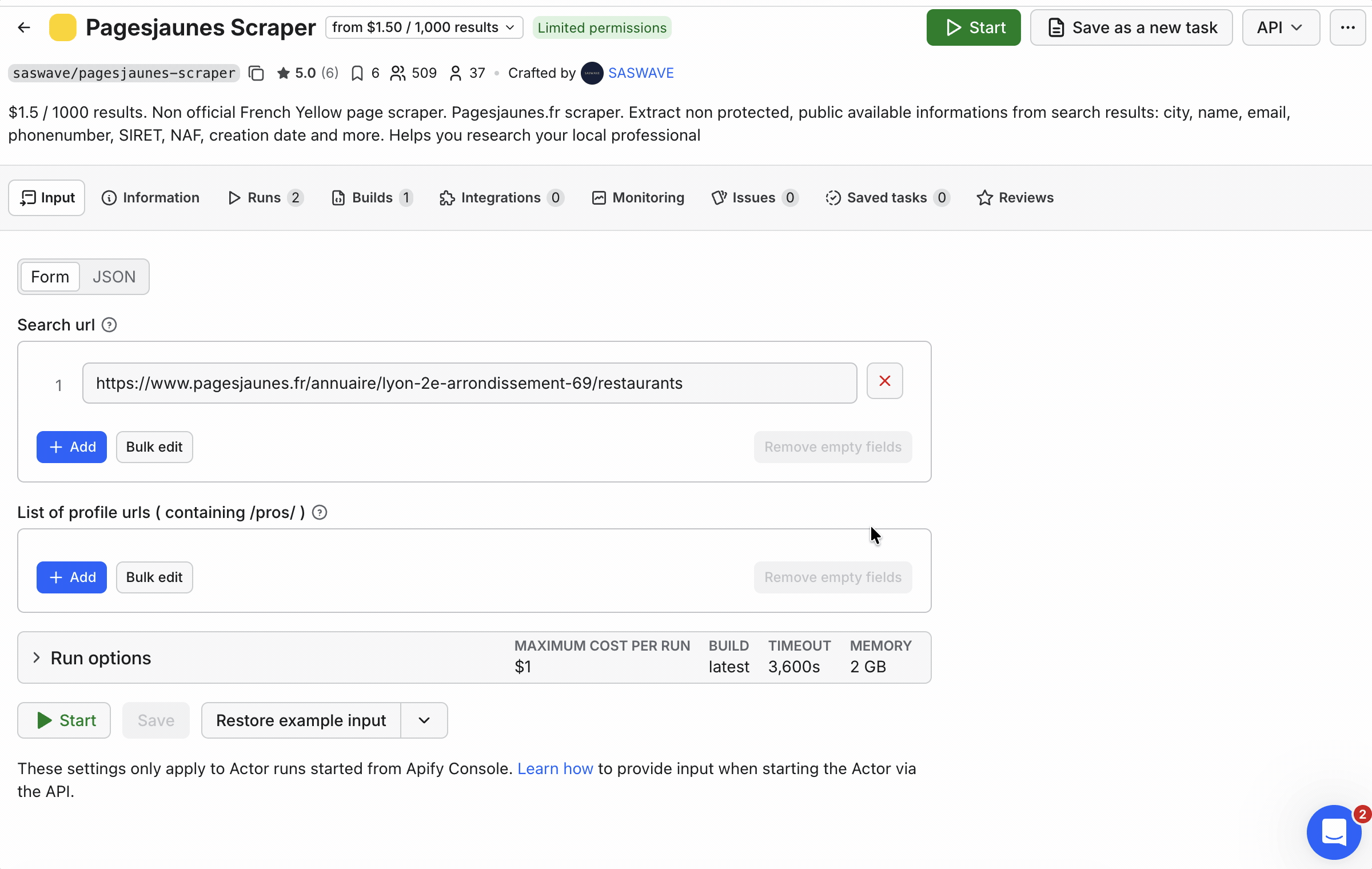
Task: Copy the saswave/pagesjaunes-scraper actor ID
Action: pos(257,73)
